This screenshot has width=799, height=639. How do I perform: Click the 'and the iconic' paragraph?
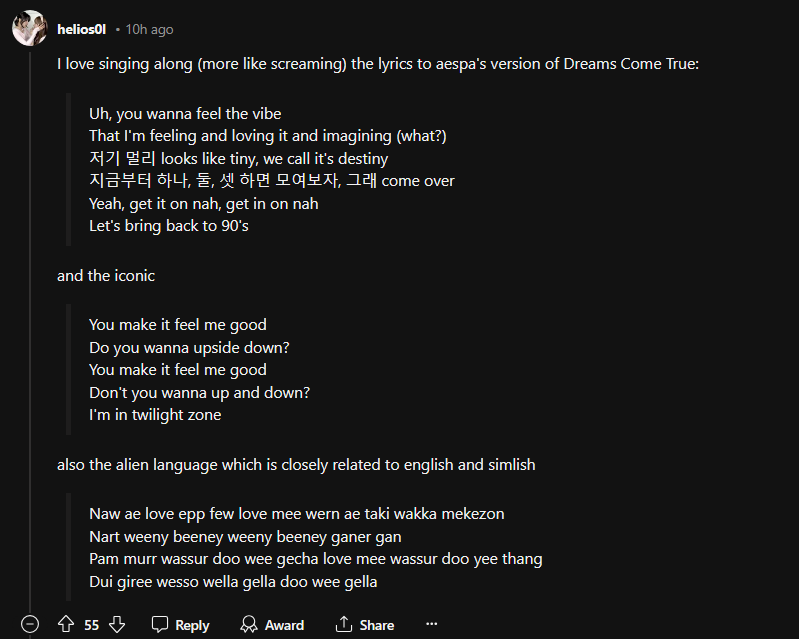[106, 275]
